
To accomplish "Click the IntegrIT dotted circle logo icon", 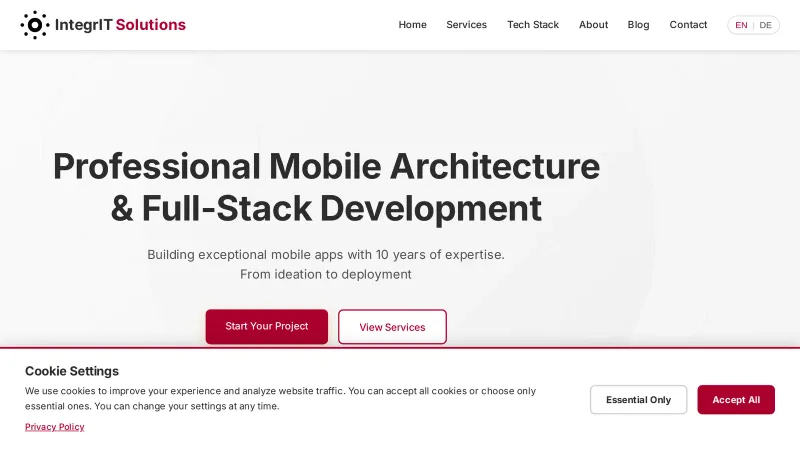I will 34,25.
